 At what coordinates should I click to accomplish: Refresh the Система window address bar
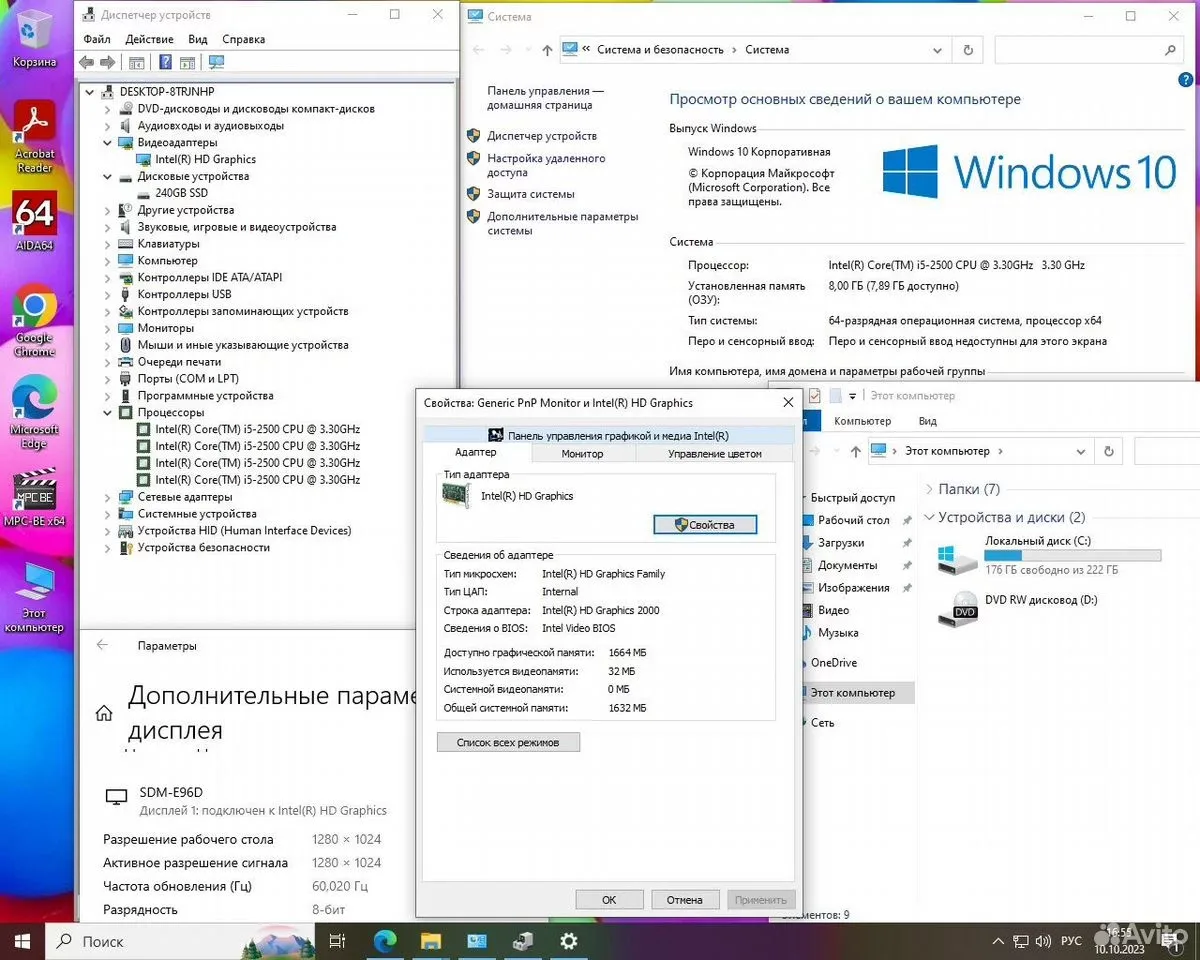pos(967,50)
